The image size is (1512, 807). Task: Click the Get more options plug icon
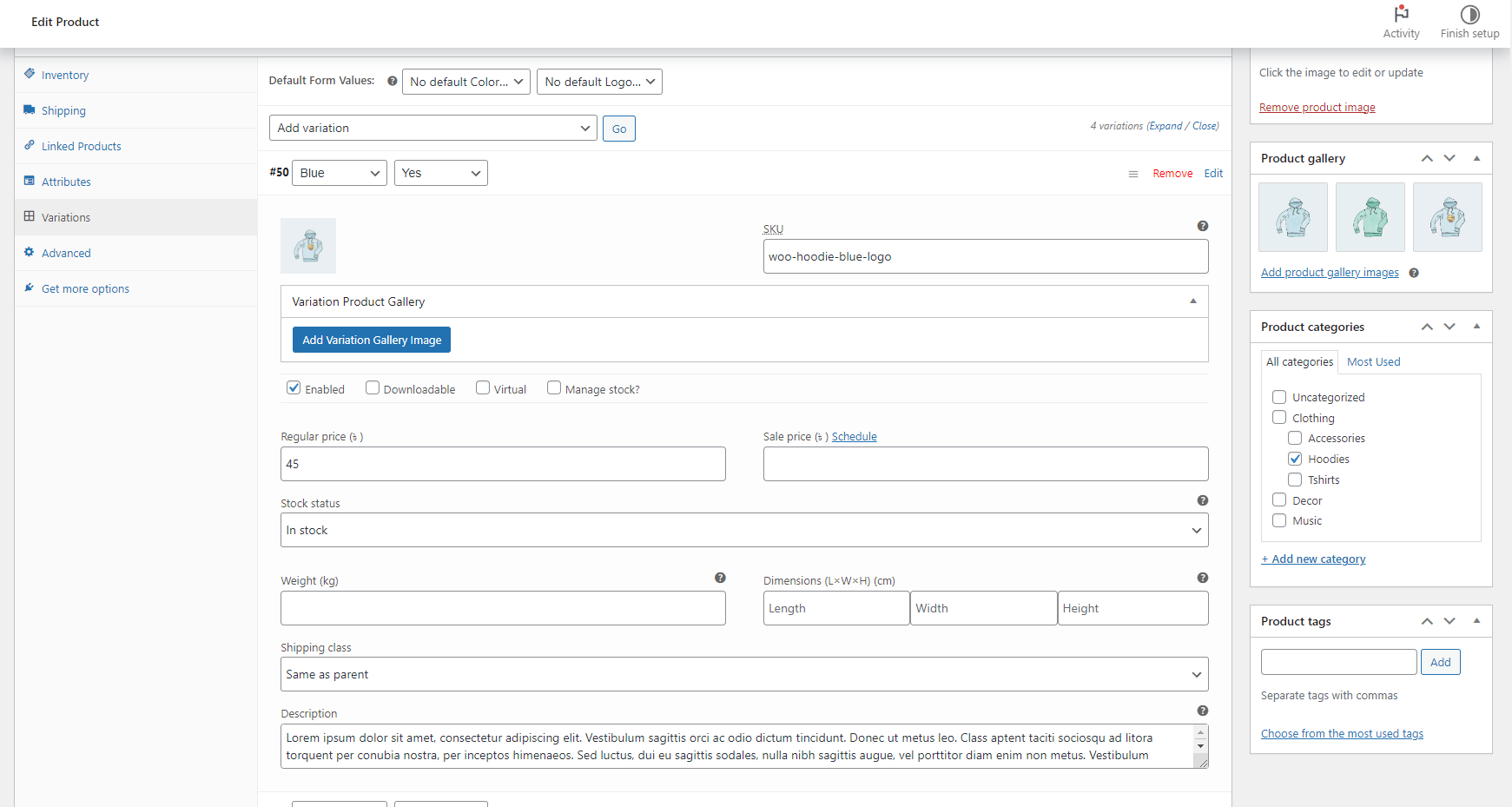click(x=30, y=288)
